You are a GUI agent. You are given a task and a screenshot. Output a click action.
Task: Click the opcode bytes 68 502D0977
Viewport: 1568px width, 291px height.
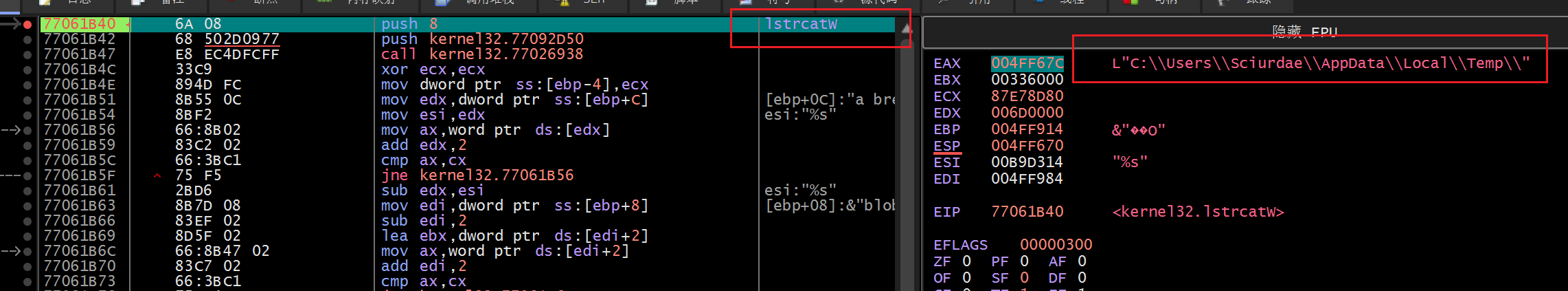[227, 39]
